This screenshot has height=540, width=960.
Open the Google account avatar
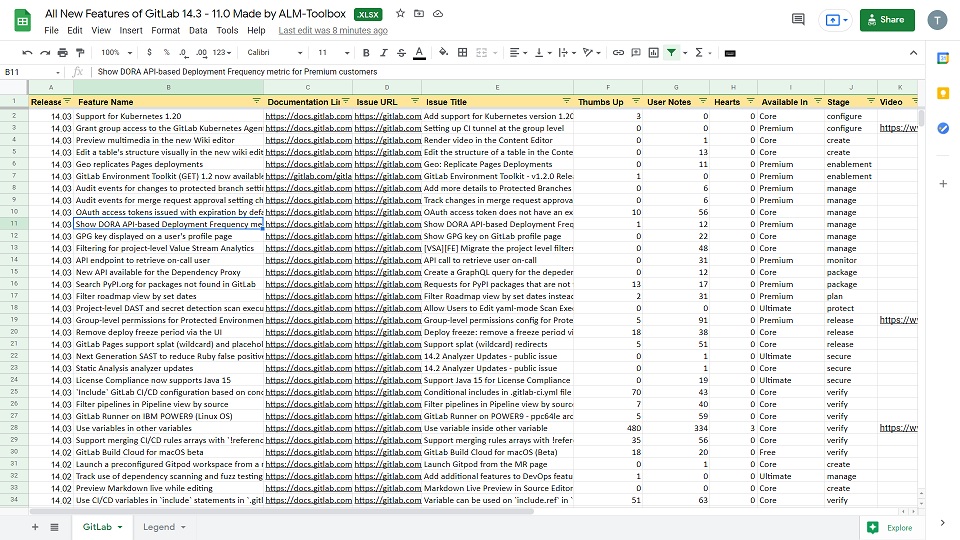tap(937, 20)
